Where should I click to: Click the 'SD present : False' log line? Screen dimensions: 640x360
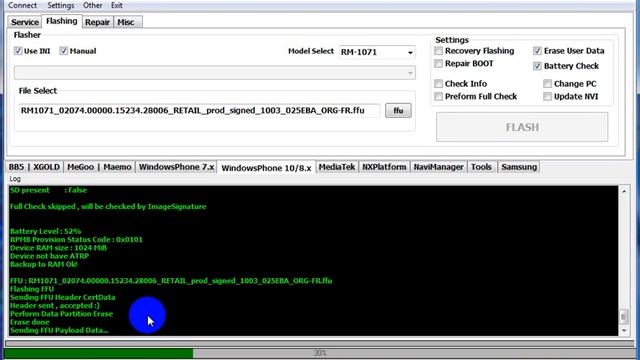coord(48,190)
